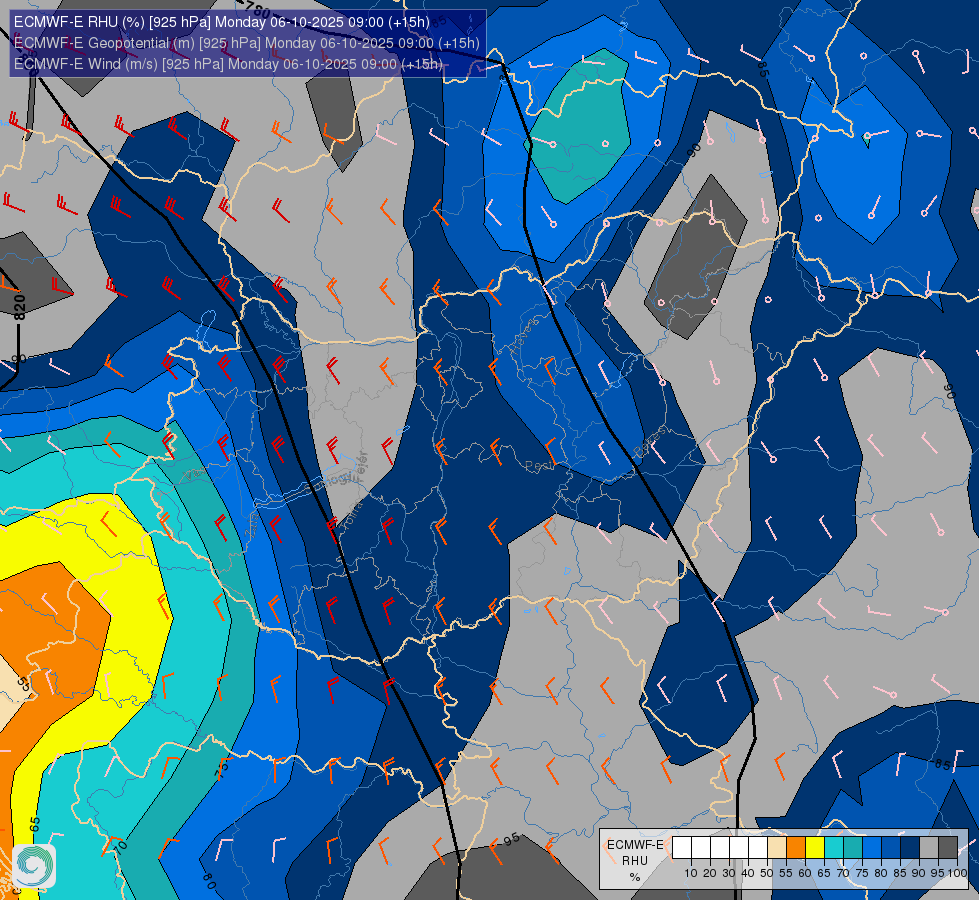Click the '10' tick label in the legend
Viewport: 979px width, 900px height.
(x=691, y=873)
